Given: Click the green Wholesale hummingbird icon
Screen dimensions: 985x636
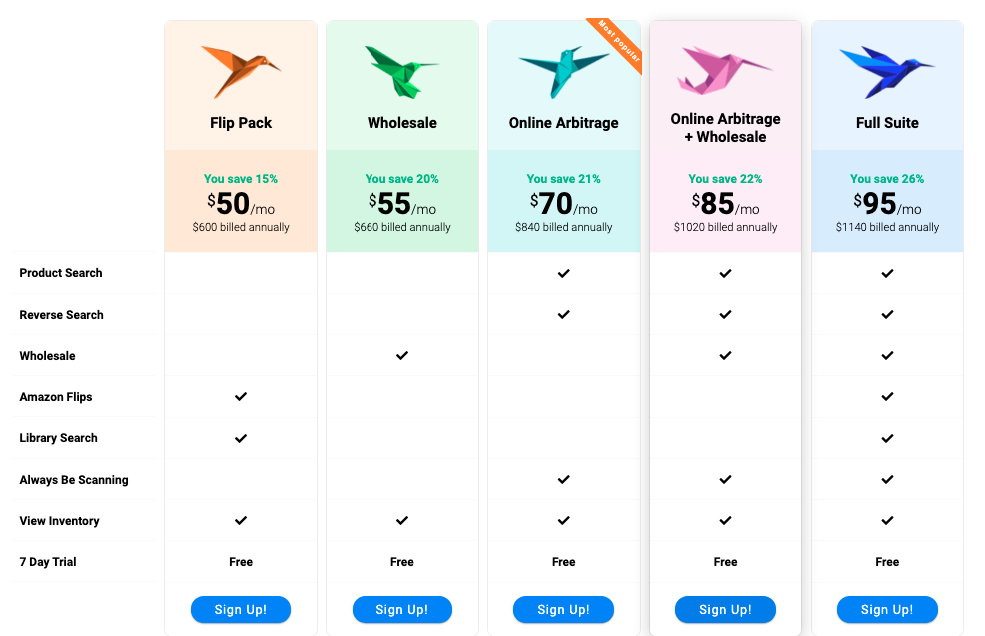Looking at the screenshot, I should click(x=402, y=72).
